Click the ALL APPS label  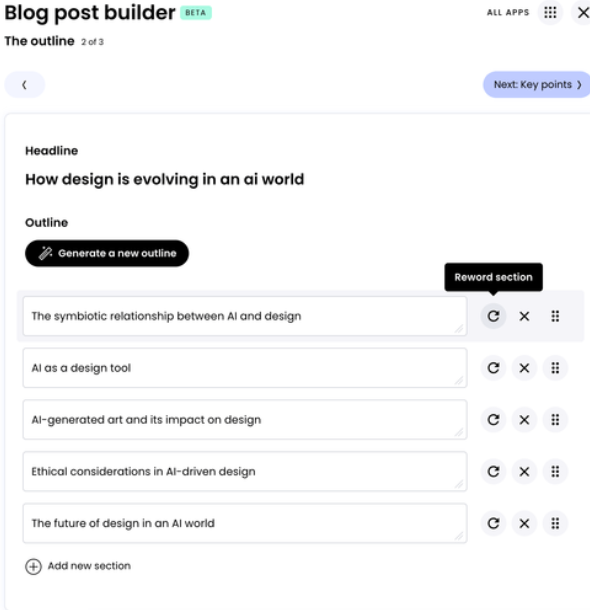(x=508, y=12)
